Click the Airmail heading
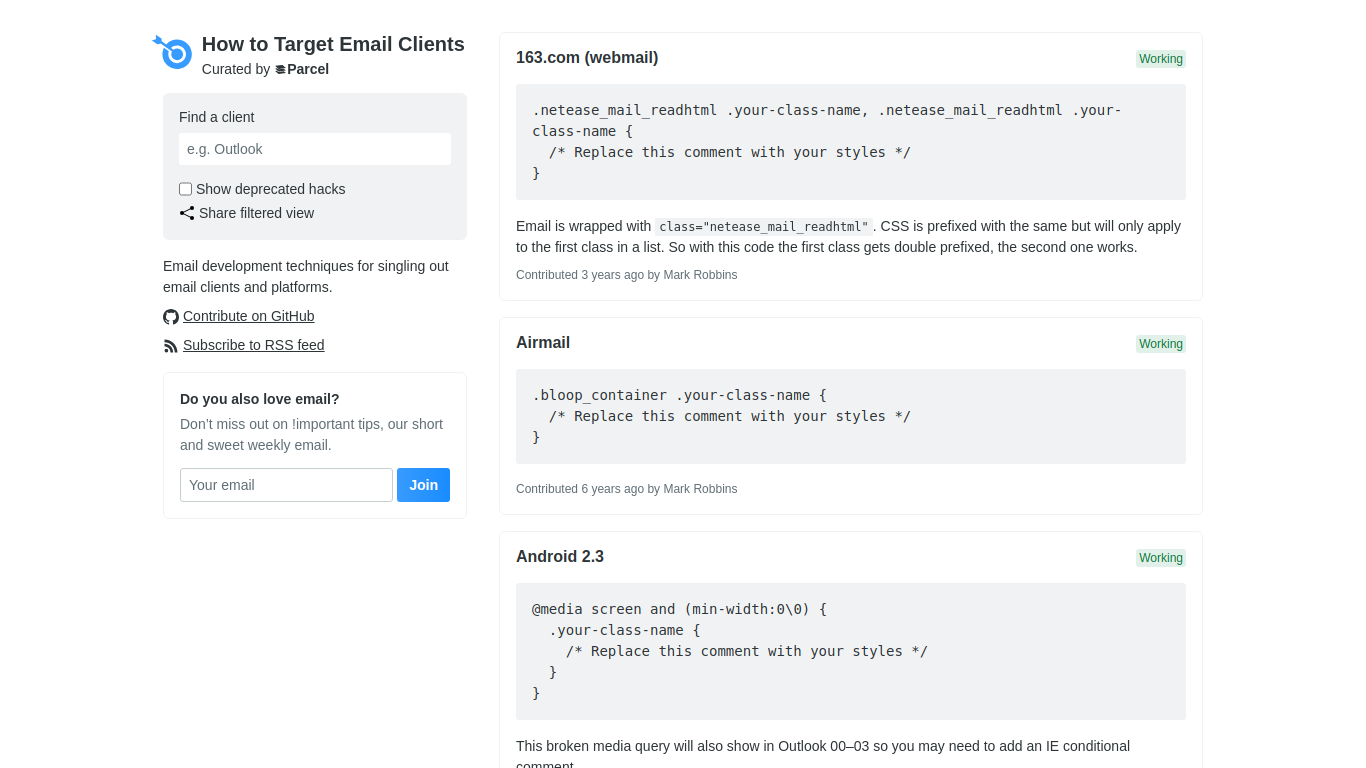The height and width of the screenshot is (768, 1366). coord(543,343)
